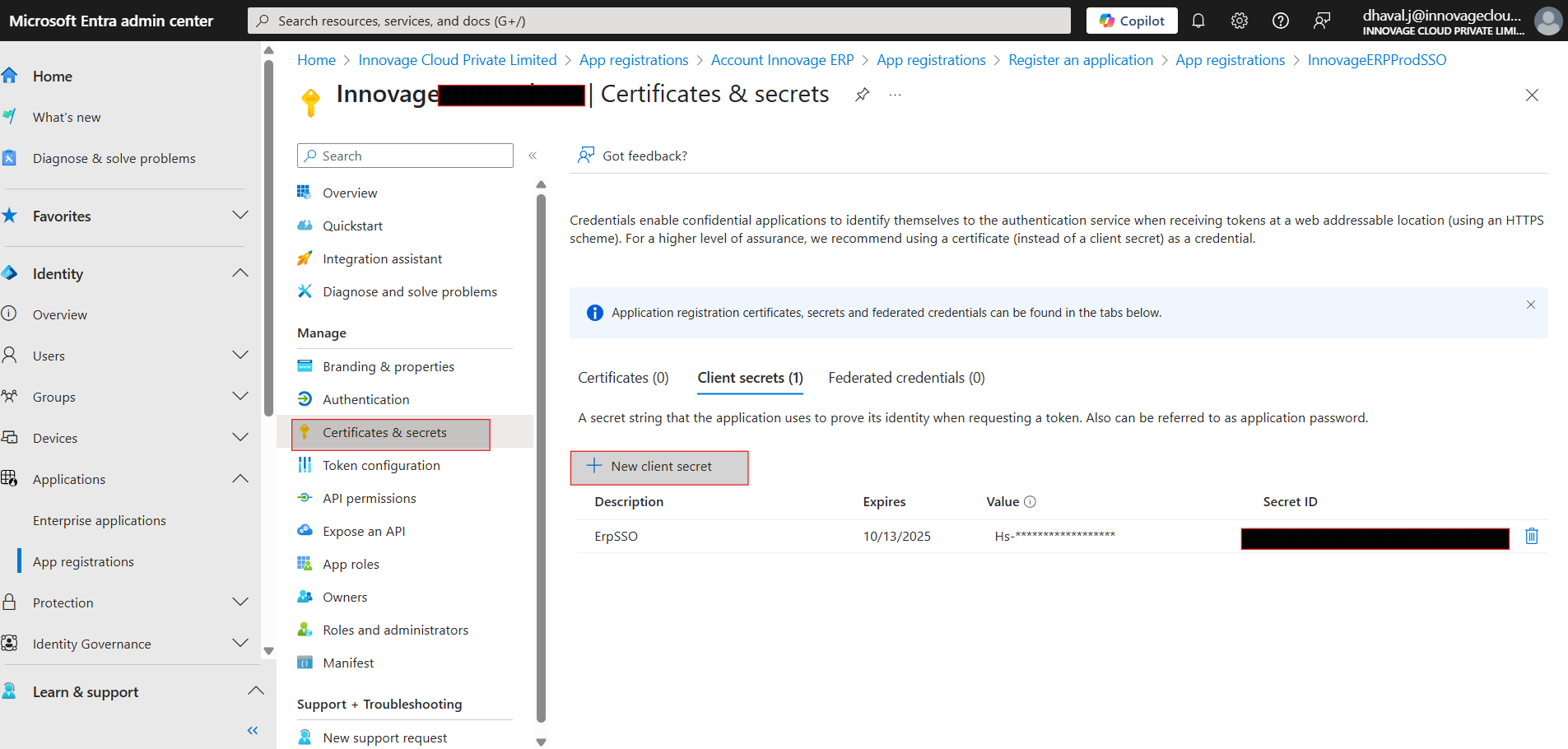Switch to the Certificates tab

623,377
